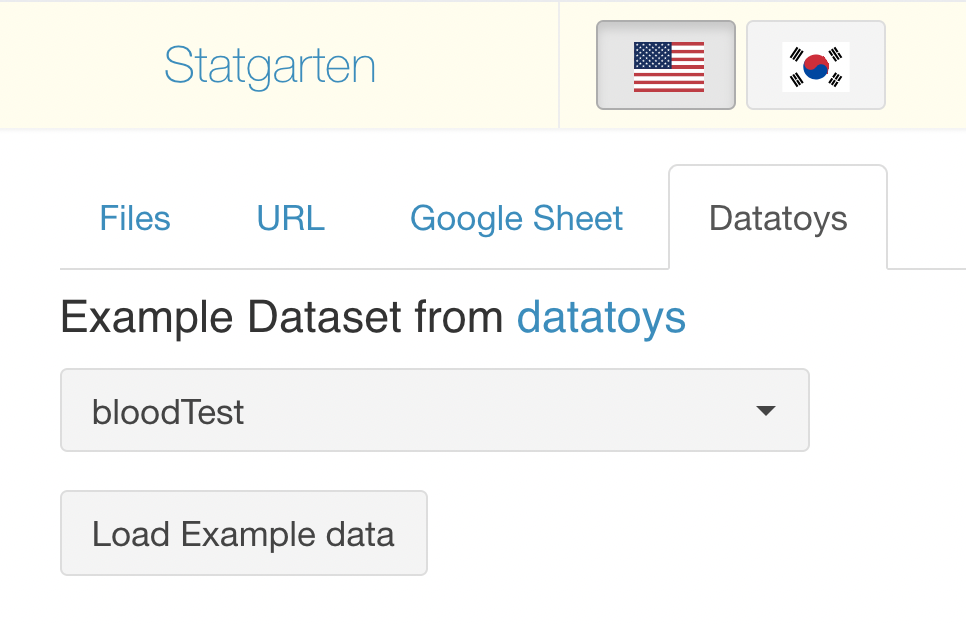
Task: Switch to the Files tab
Action: [135, 218]
